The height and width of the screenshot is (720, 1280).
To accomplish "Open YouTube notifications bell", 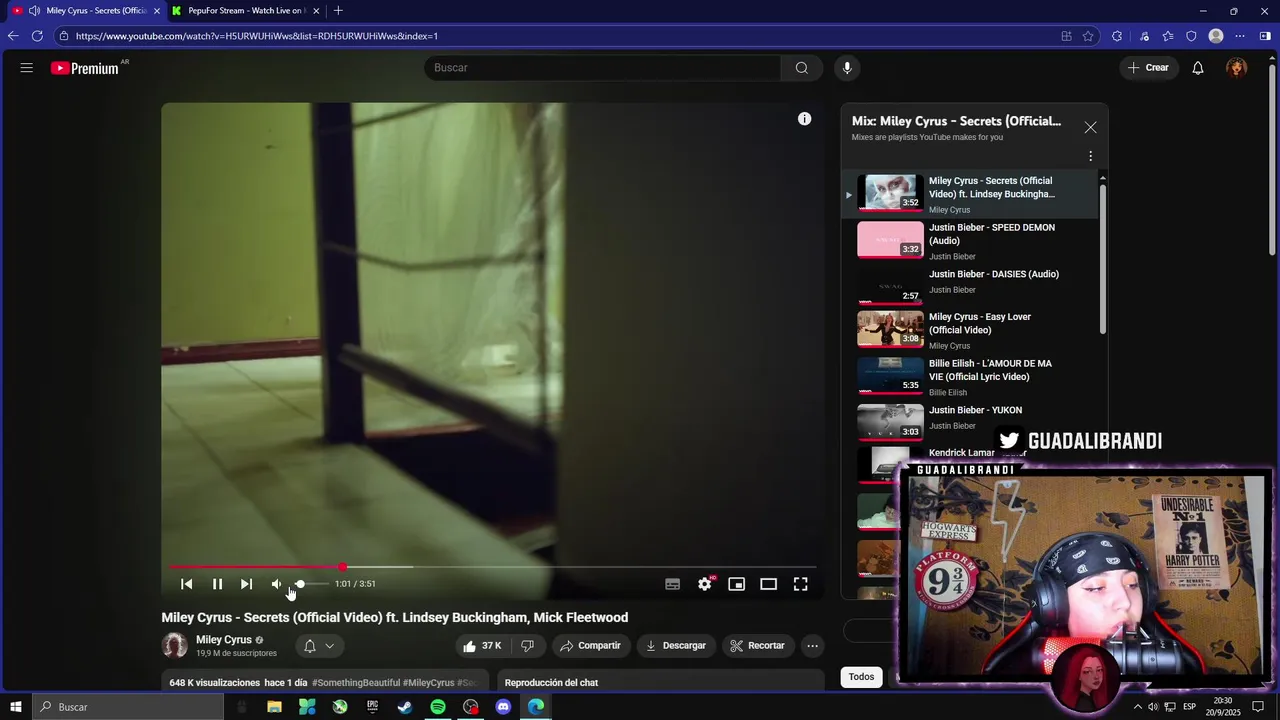I will 1197,68.
